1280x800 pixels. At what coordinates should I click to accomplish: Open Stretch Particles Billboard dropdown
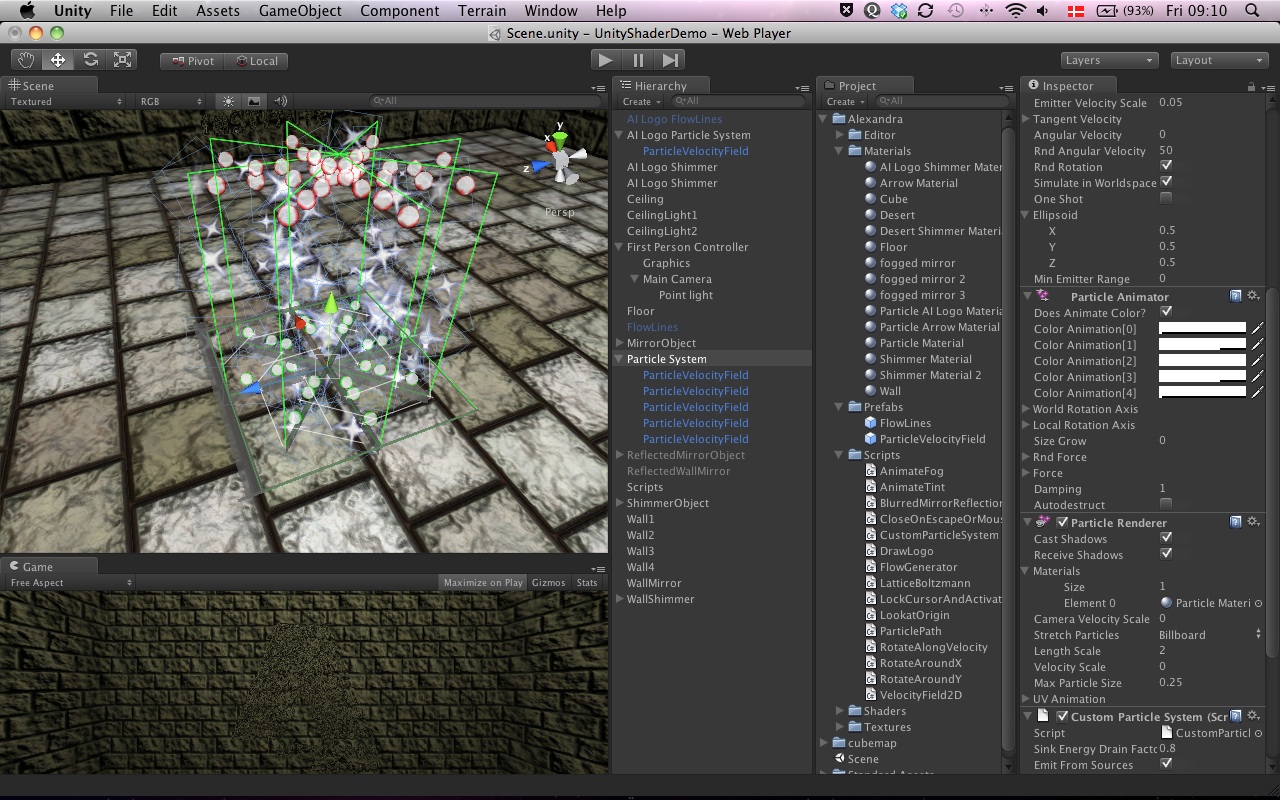click(1210, 634)
